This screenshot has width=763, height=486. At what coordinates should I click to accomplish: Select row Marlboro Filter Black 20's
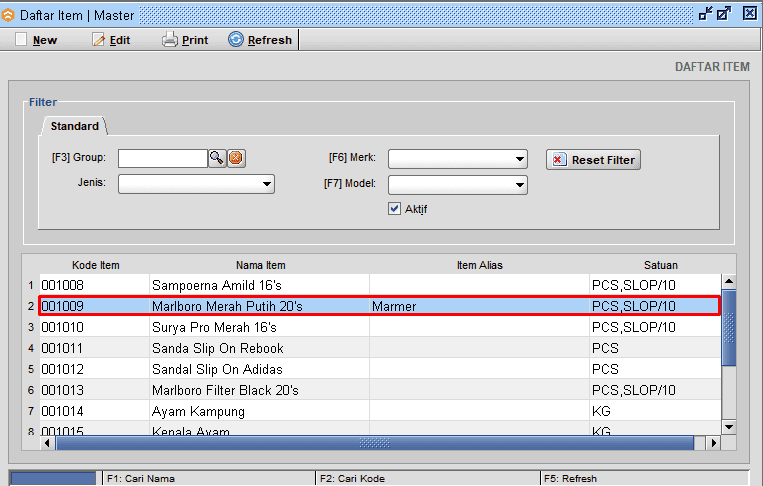[380, 390]
